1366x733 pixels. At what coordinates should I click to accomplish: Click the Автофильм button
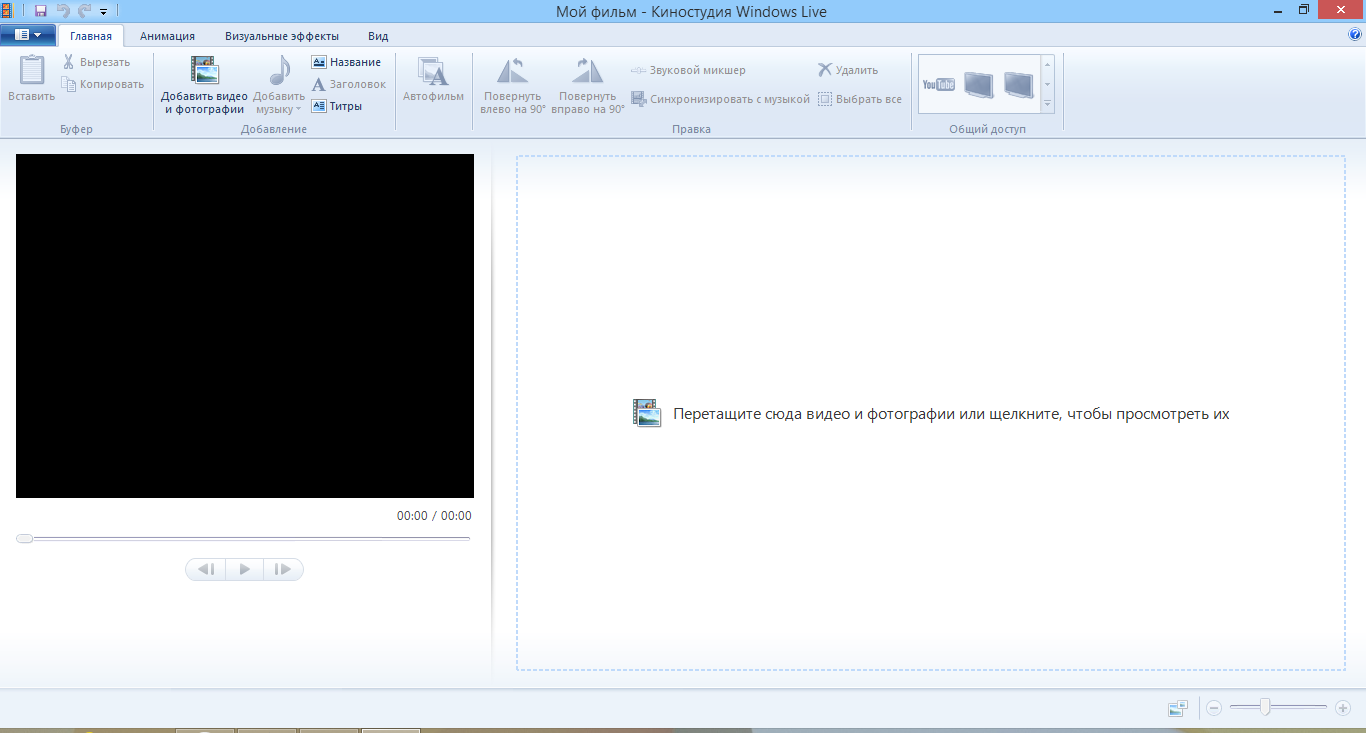433,79
